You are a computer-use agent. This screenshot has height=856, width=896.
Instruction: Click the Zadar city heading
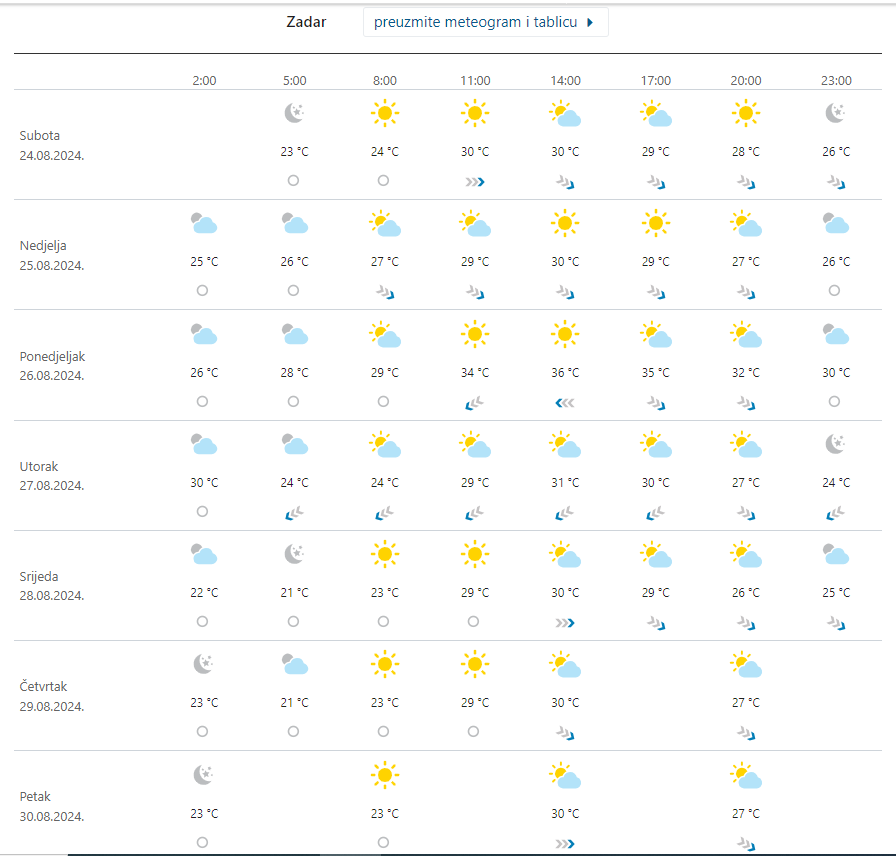[306, 22]
